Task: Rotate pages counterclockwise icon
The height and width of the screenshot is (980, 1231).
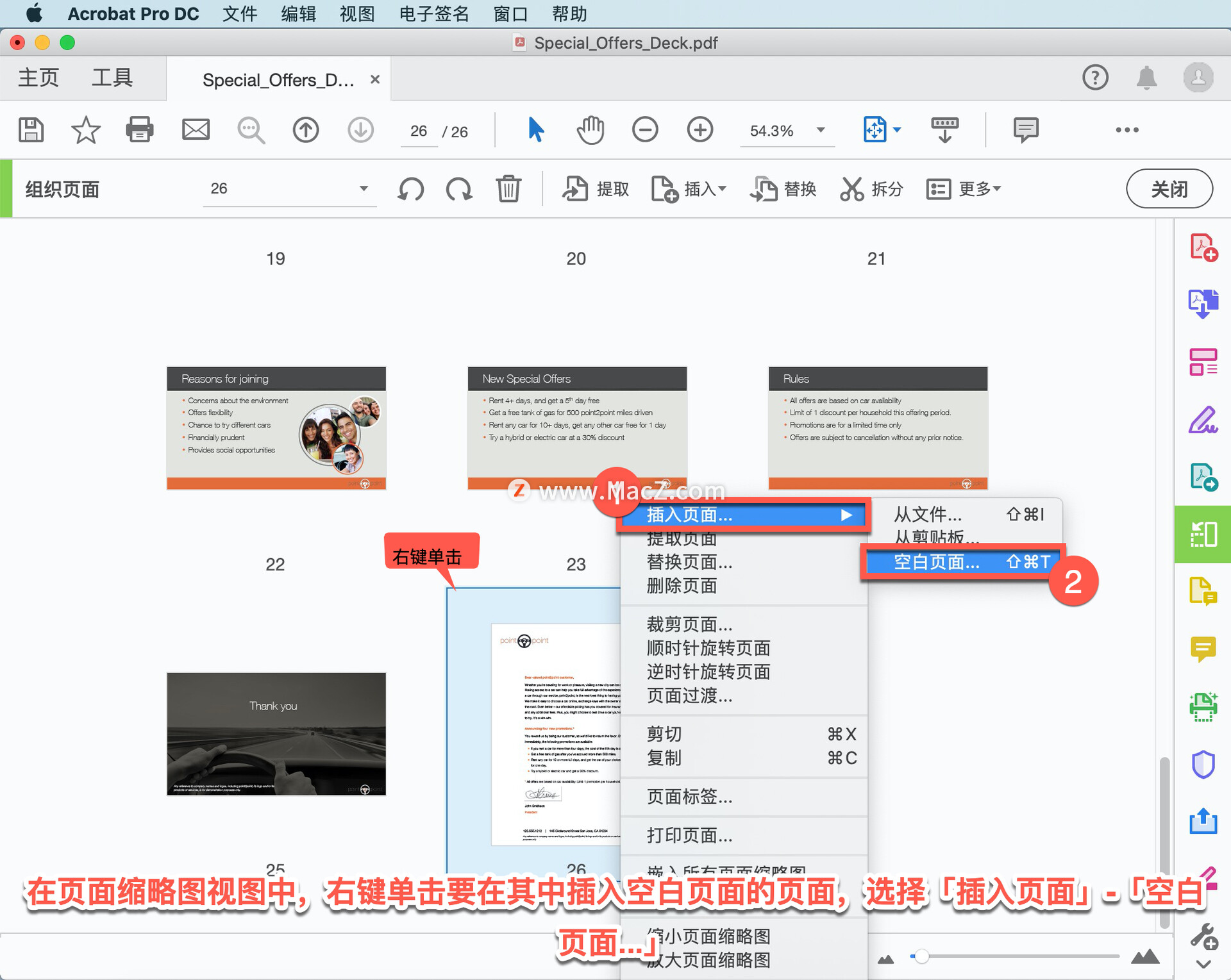Action: pos(411,189)
